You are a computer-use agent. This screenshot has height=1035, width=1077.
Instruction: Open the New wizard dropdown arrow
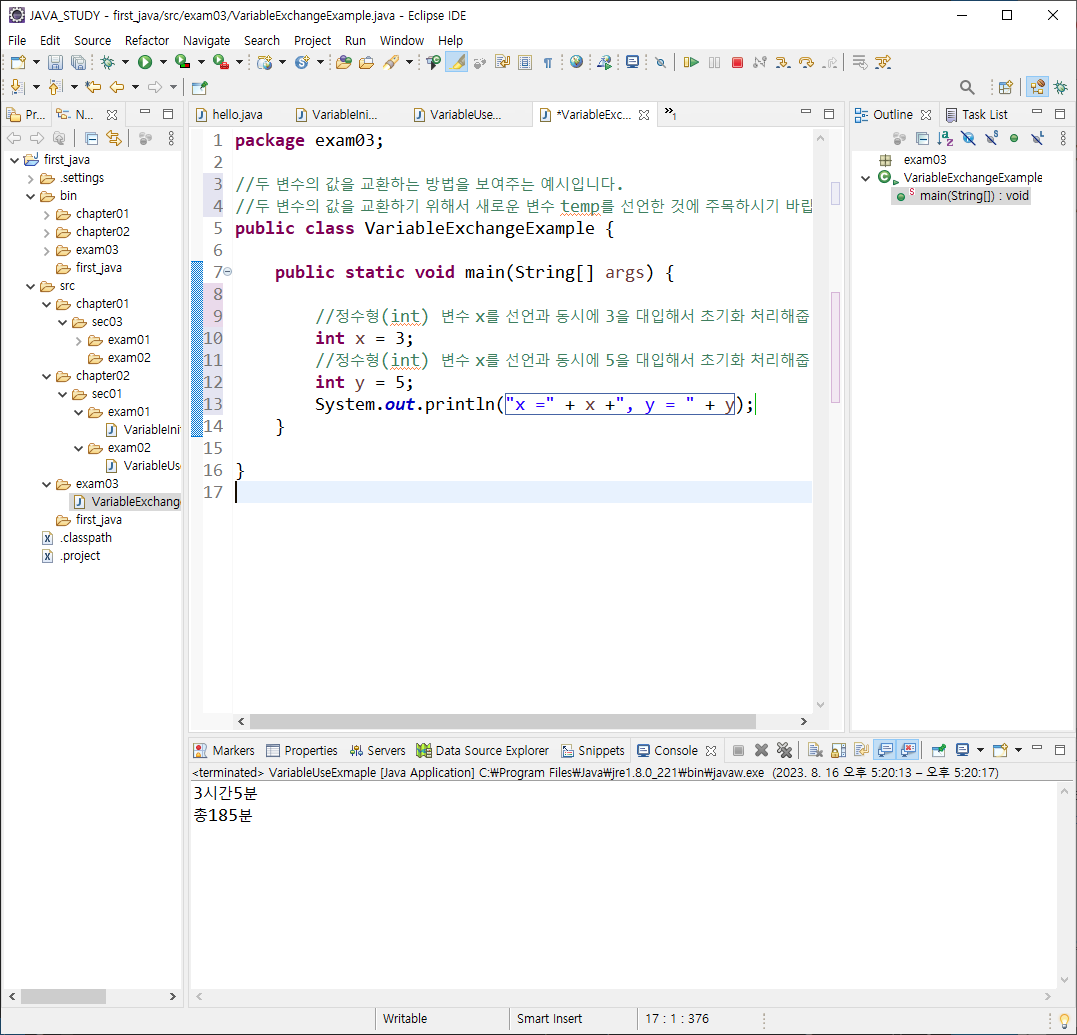pos(36,62)
